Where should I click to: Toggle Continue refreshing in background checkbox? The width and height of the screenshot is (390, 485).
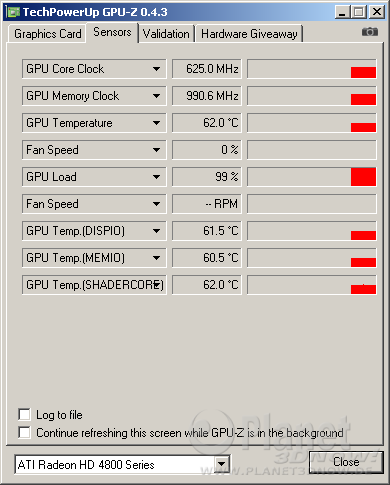point(24,432)
